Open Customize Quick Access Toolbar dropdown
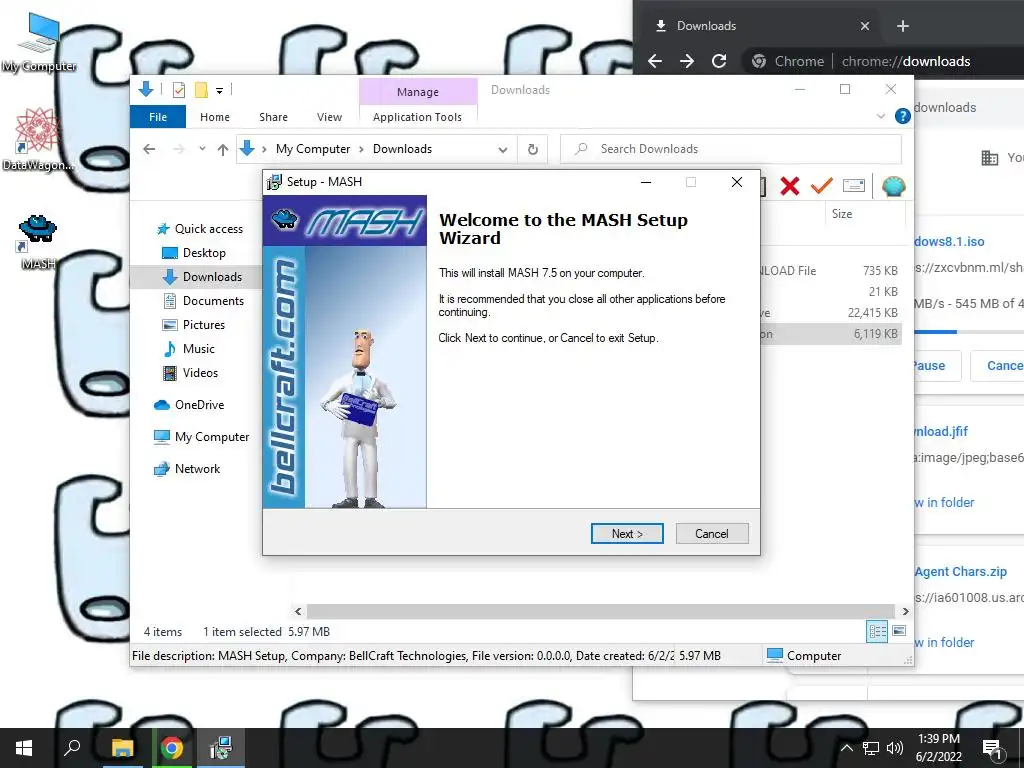The height and width of the screenshot is (768, 1024). point(219,91)
